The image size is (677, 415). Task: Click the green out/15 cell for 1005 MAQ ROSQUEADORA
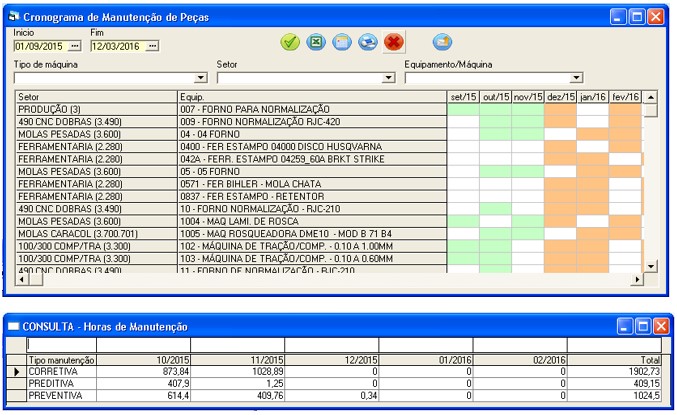pyautogui.click(x=496, y=234)
